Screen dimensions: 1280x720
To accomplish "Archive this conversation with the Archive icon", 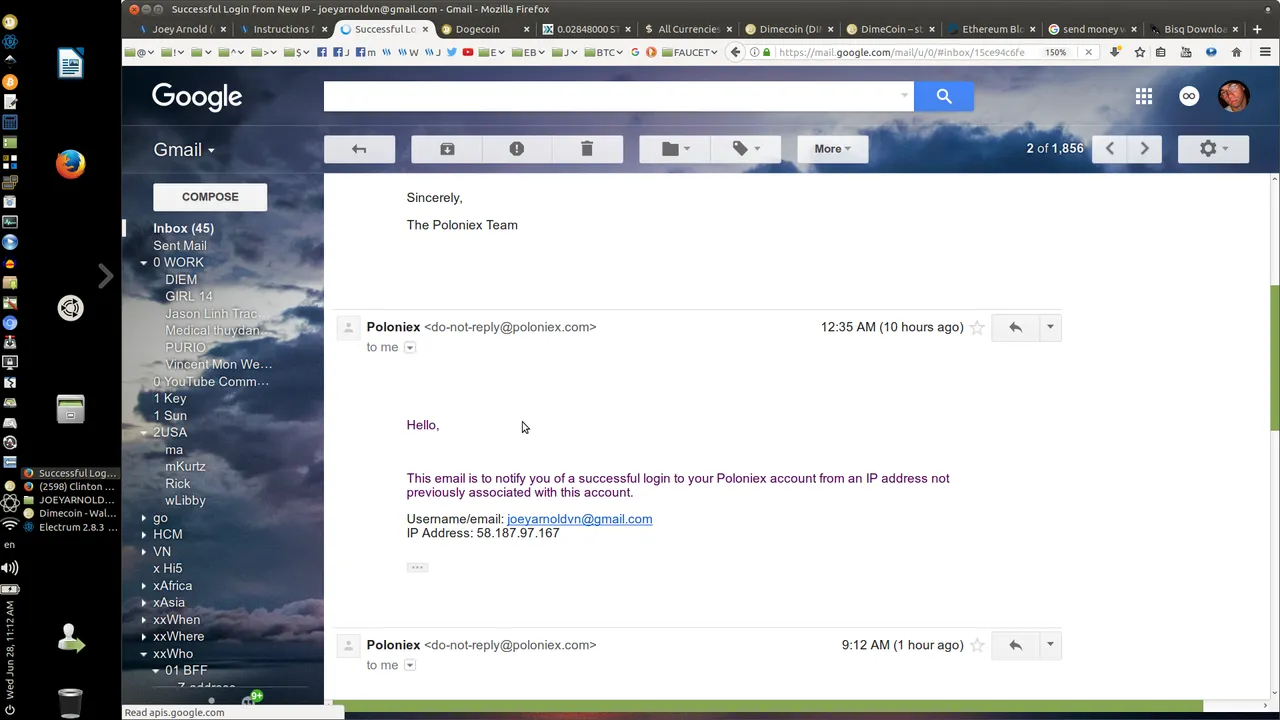I will click(447, 149).
